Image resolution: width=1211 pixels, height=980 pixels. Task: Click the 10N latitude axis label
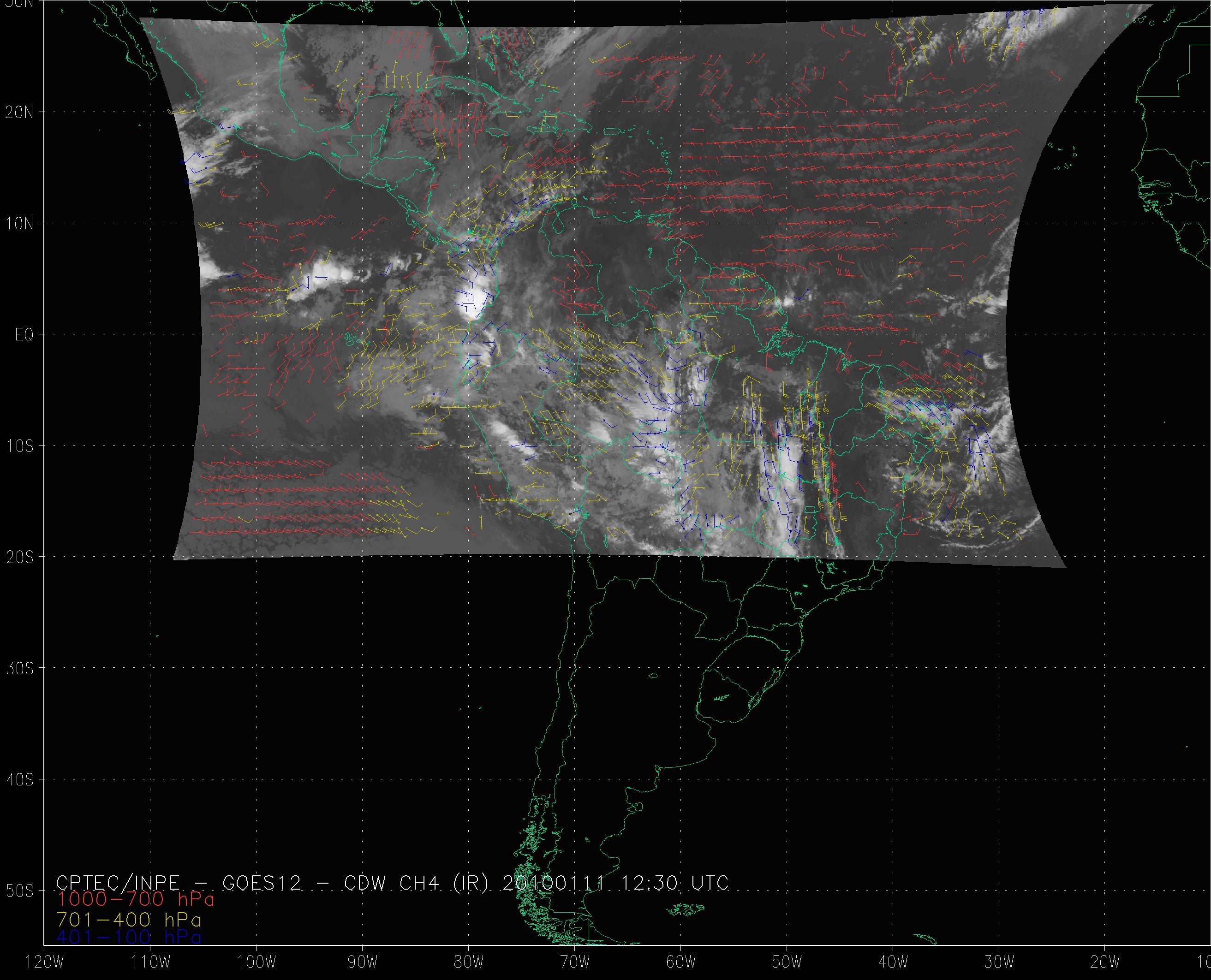pyautogui.click(x=19, y=224)
